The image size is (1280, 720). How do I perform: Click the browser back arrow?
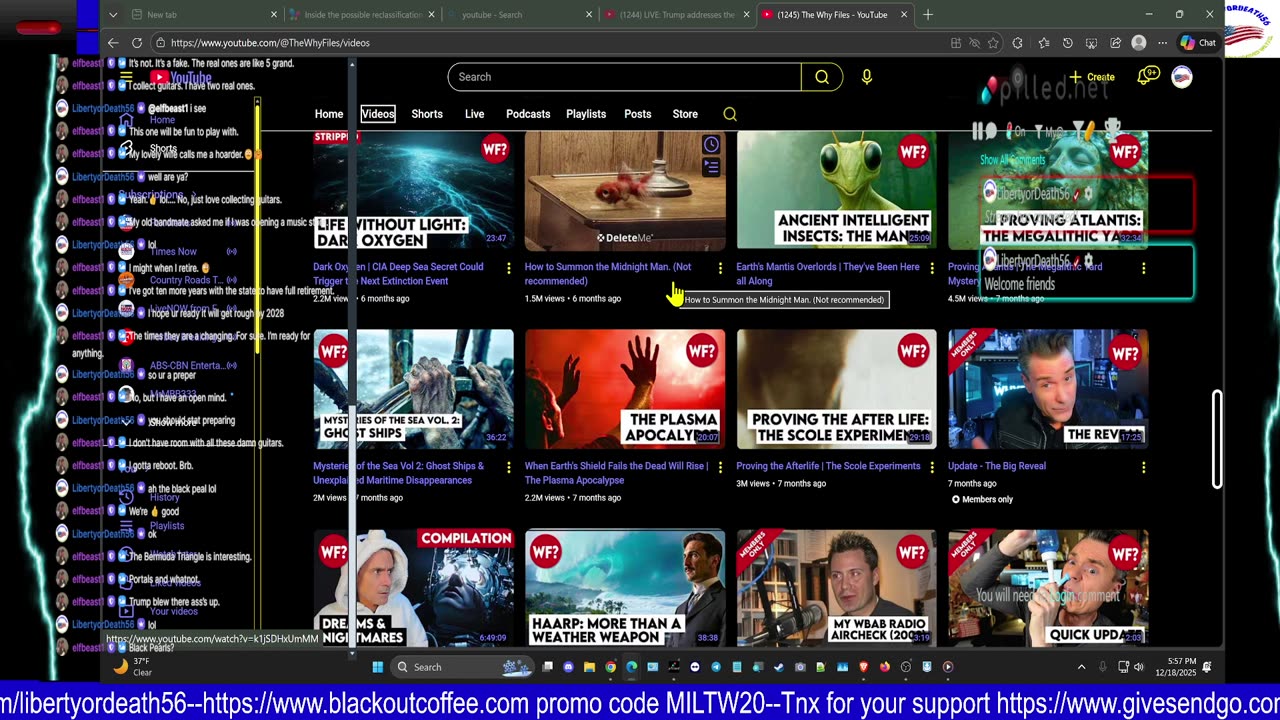tap(113, 43)
